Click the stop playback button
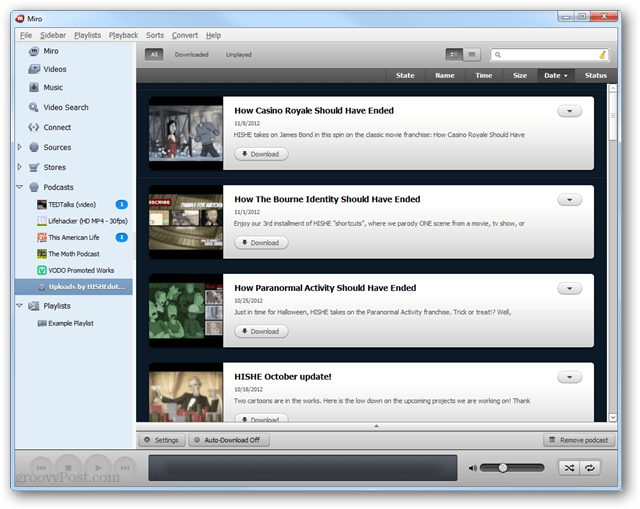 [69, 468]
